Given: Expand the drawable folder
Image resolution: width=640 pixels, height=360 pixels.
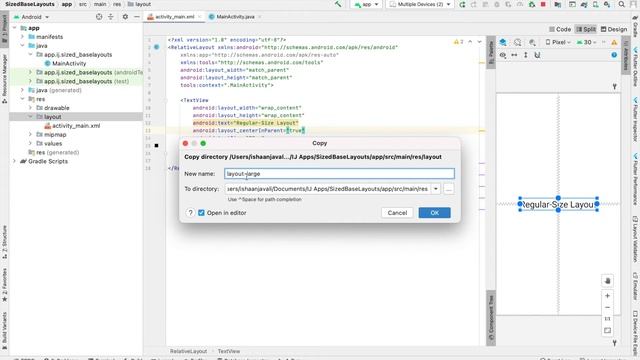Looking at the screenshot, I should pyautogui.click(x=31, y=108).
